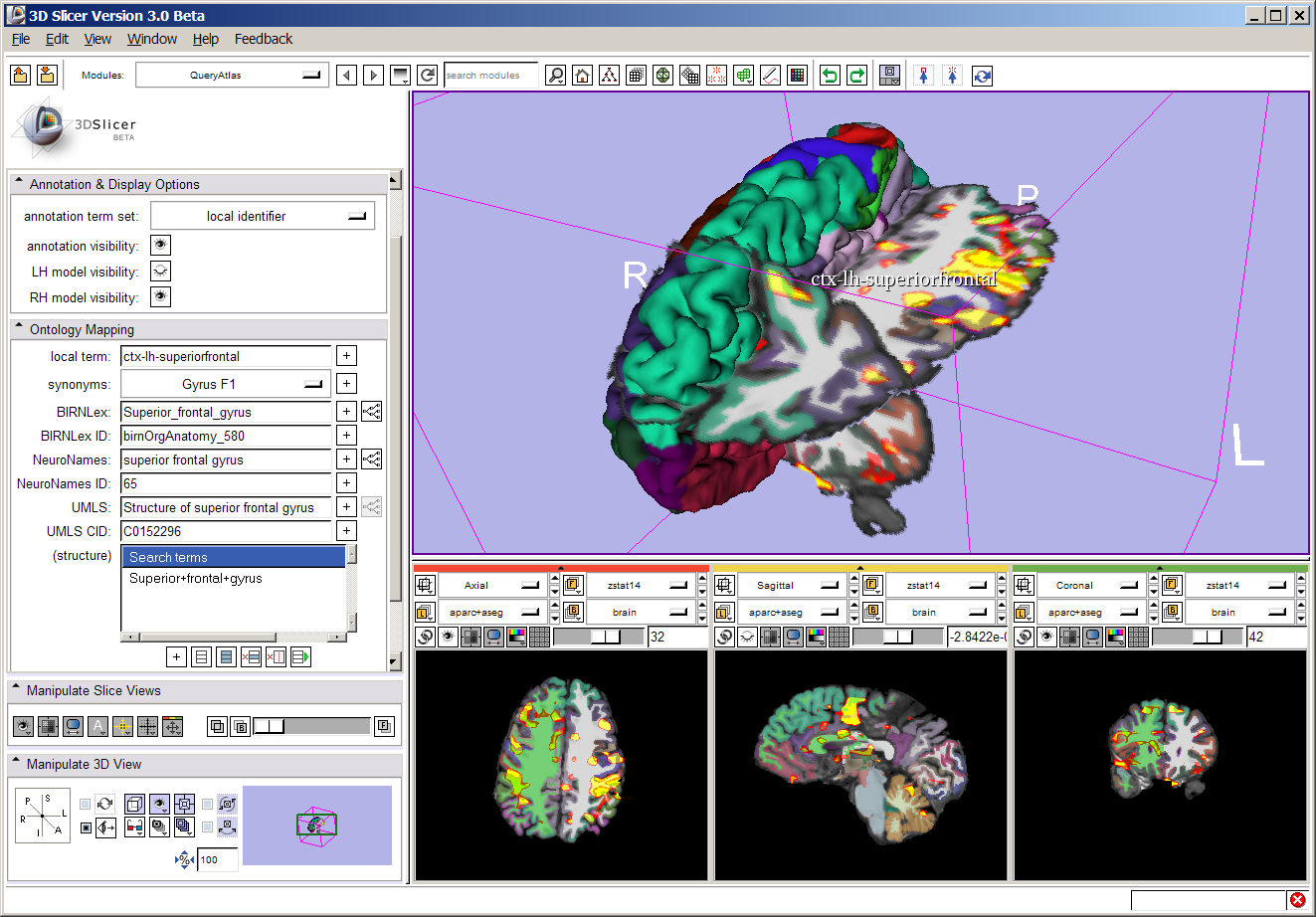The height and width of the screenshot is (917, 1316).
Task: Click the redo arrow in the toolbar
Action: (x=856, y=76)
